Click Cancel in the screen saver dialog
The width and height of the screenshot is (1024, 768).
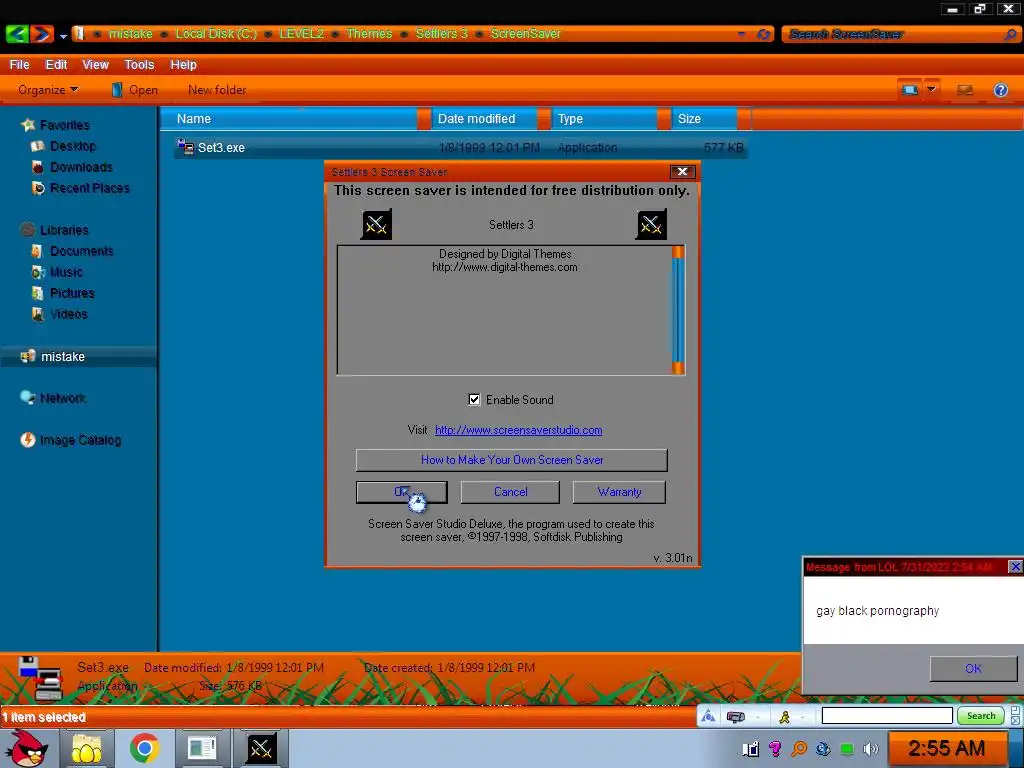[510, 492]
